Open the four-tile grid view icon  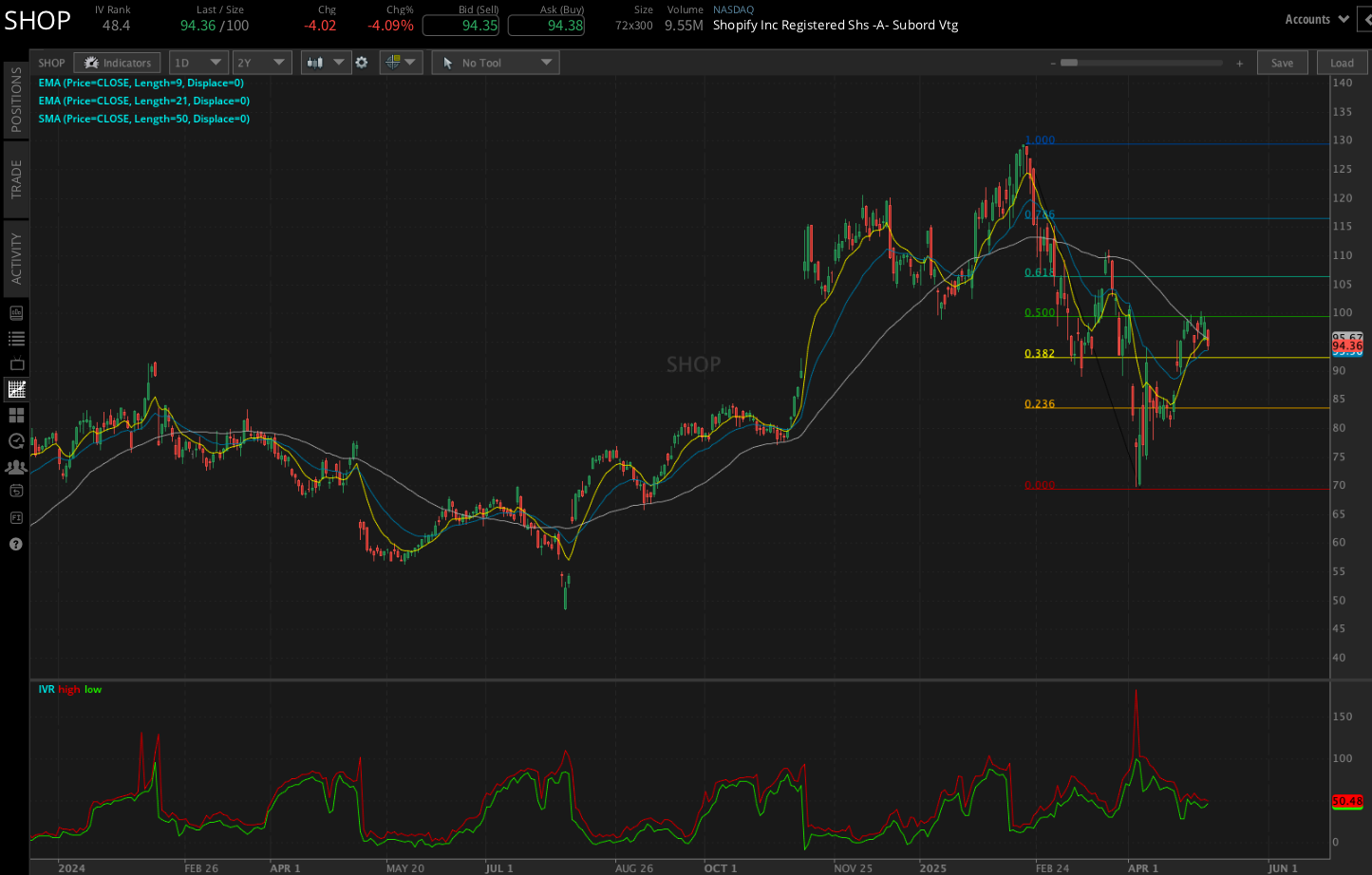point(16,416)
